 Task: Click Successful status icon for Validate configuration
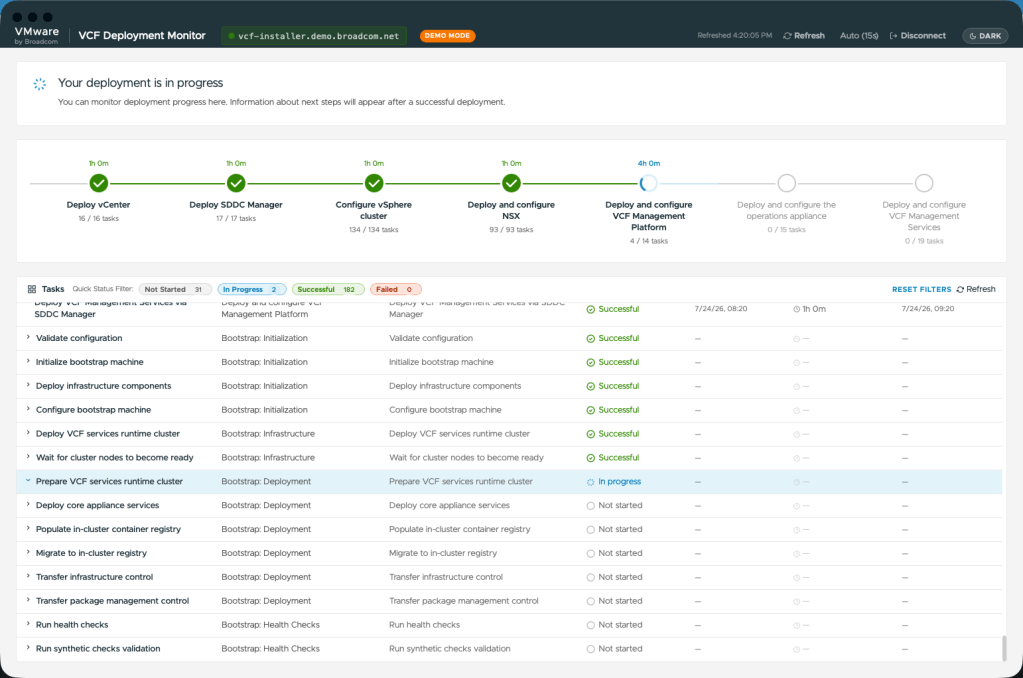click(590, 339)
